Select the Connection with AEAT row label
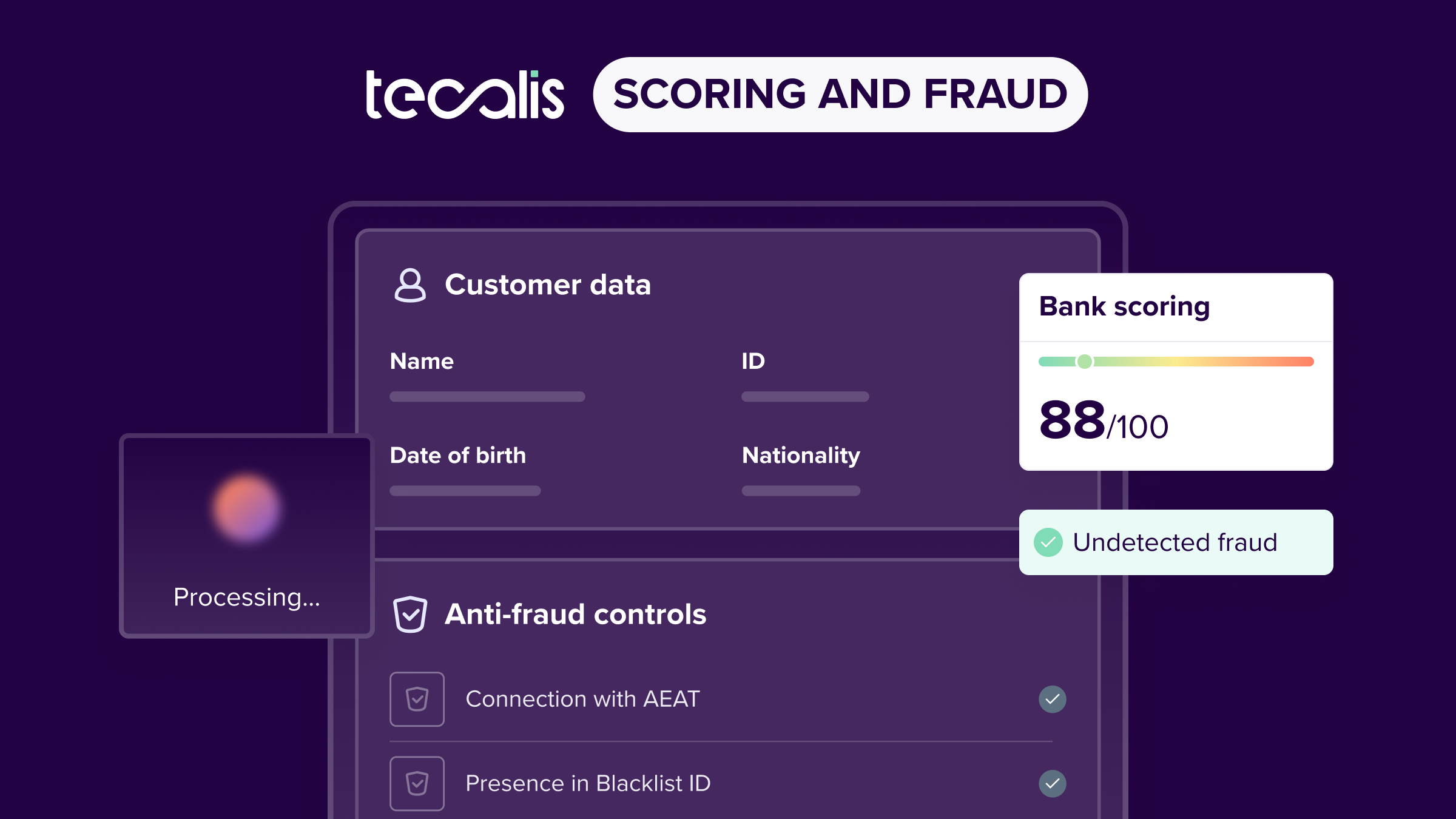Viewport: 1456px width, 819px height. 582,699
